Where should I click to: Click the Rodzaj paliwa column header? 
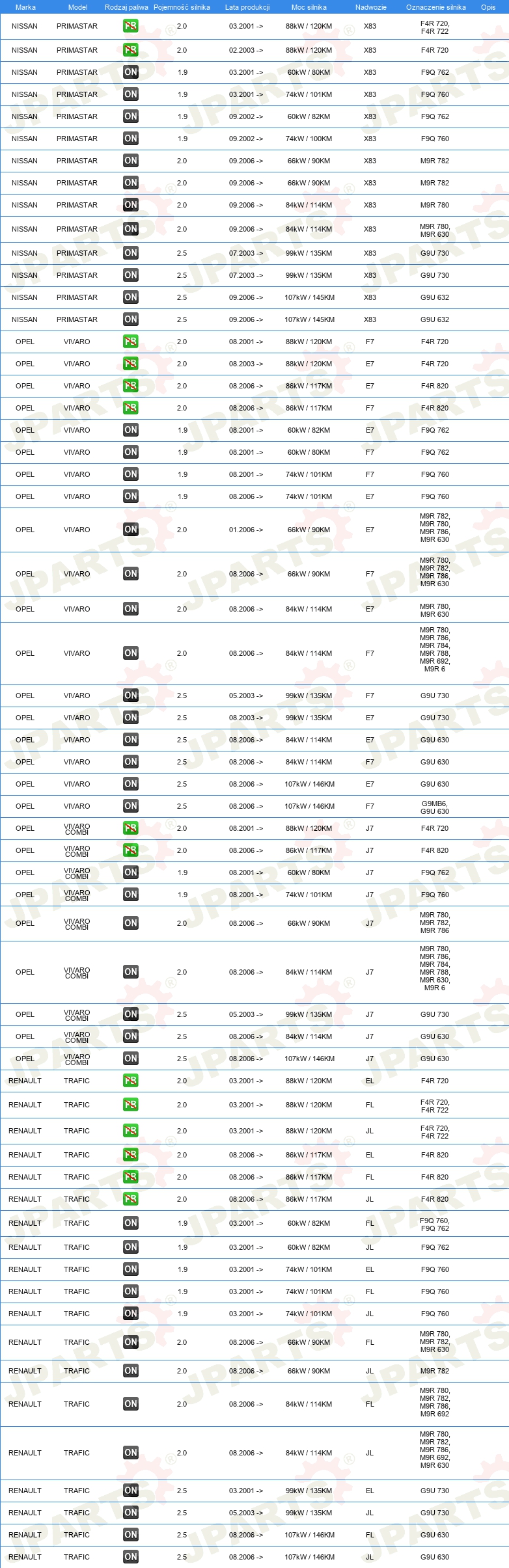[126, 7]
